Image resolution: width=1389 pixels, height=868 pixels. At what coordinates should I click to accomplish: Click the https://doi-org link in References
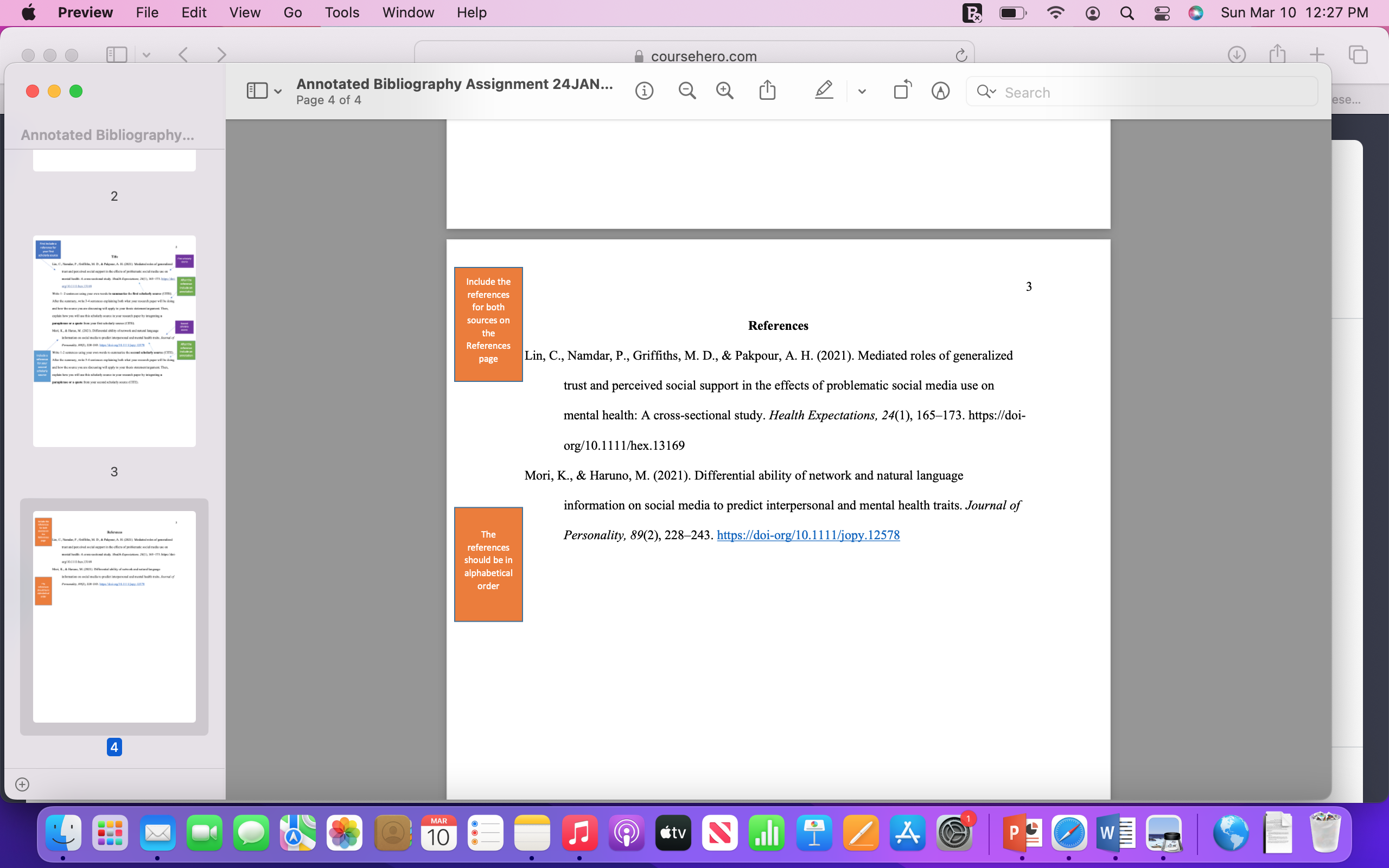point(807,534)
